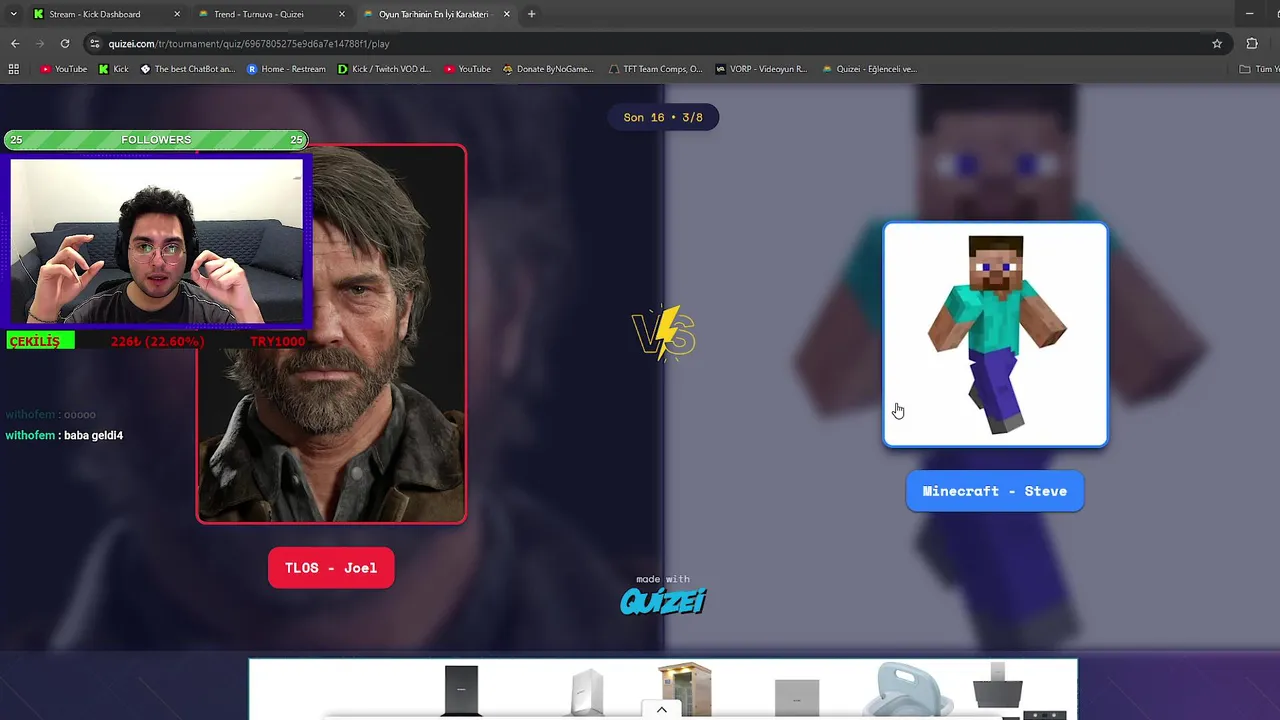Image resolution: width=1280 pixels, height=720 pixels.
Task: Open VORP - Videoyun bookmark
Action: point(761,69)
